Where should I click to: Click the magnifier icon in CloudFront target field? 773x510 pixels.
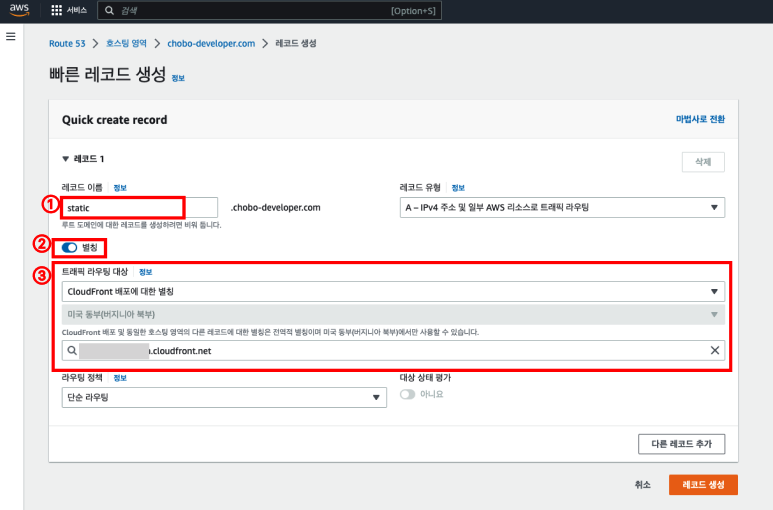click(x=72, y=350)
